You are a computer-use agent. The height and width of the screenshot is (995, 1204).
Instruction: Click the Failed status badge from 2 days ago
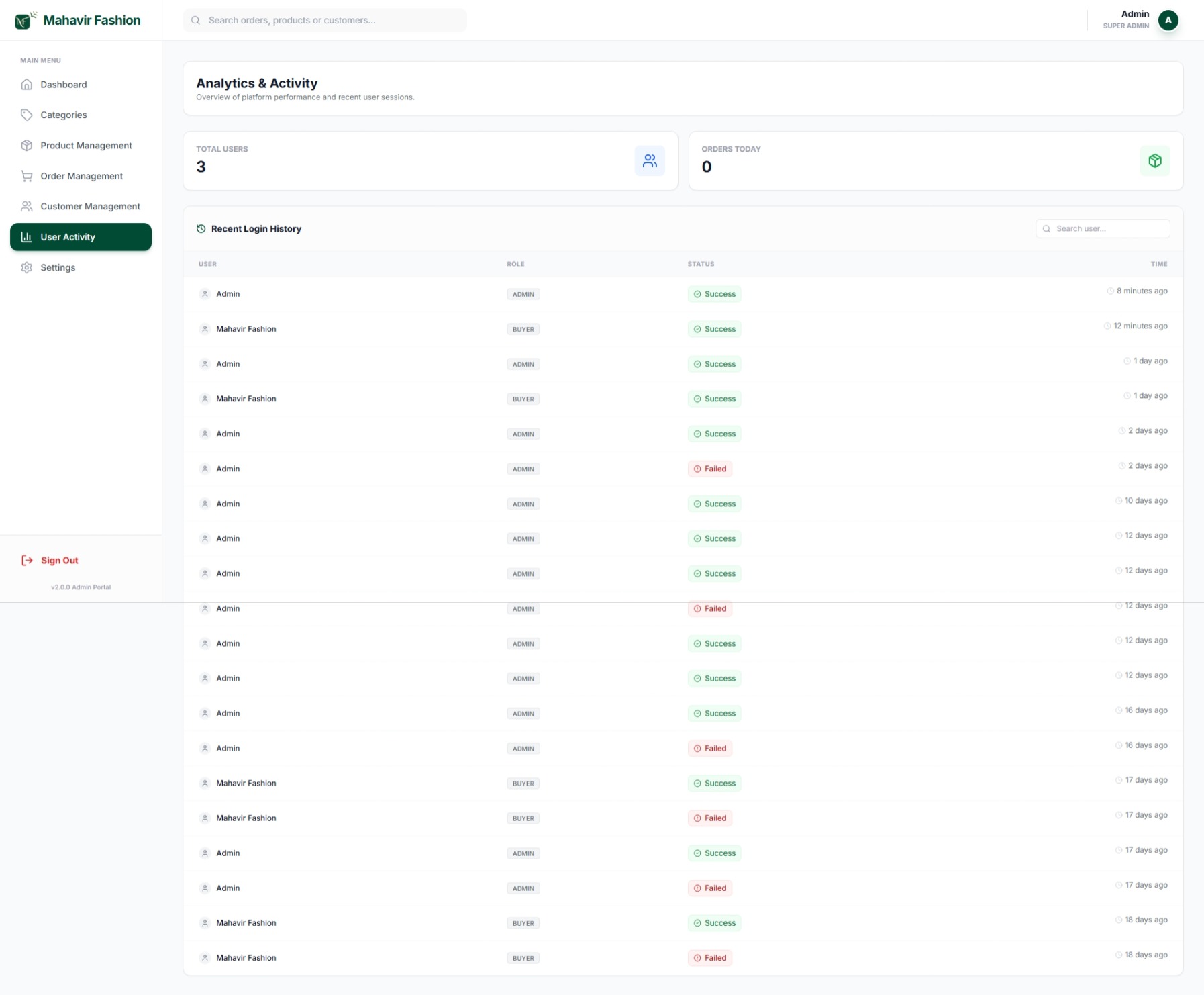coord(709,469)
